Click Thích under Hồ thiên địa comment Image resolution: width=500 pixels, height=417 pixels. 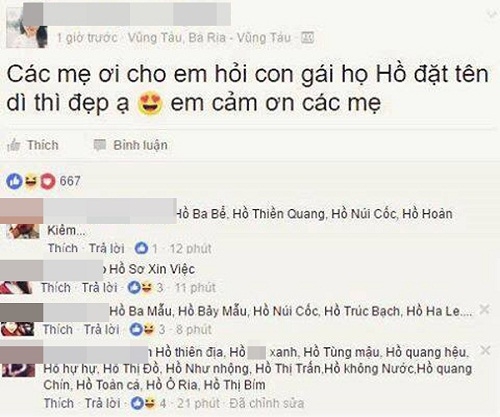point(59,403)
